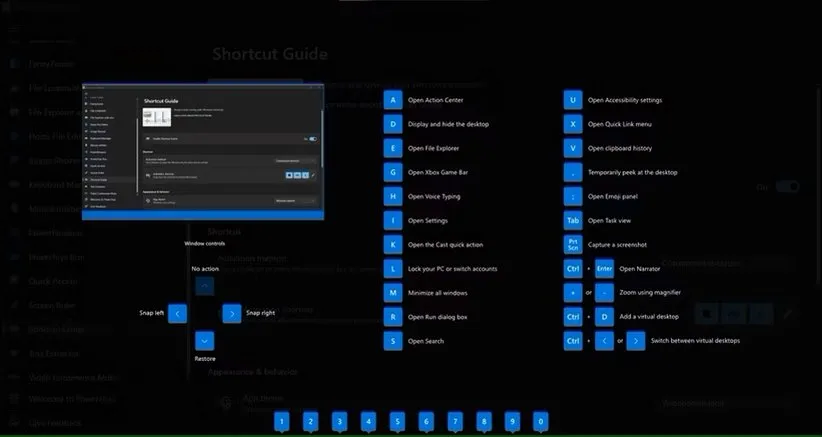Select the G key tile for Xbox Game Bar
The width and height of the screenshot is (822, 437).
tap(393, 173)
